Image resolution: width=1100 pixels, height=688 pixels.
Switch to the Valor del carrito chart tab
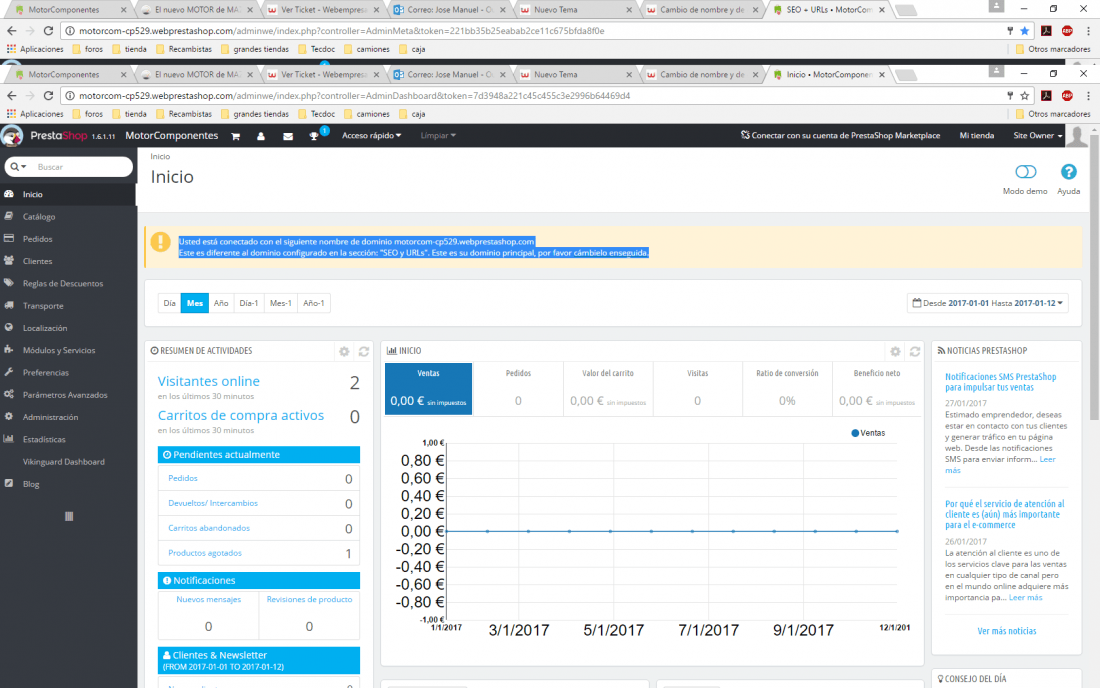click(x=608, y=389)
